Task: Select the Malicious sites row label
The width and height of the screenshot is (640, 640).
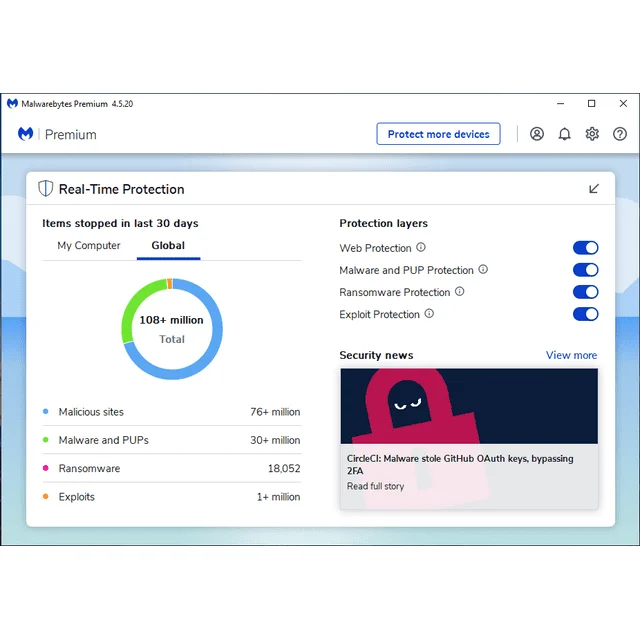Action: [91, 412]
